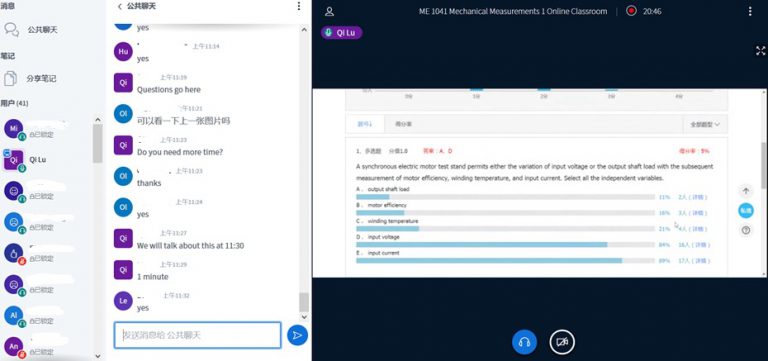
Task: Open chat options three-dot menu
Action: 299,6
